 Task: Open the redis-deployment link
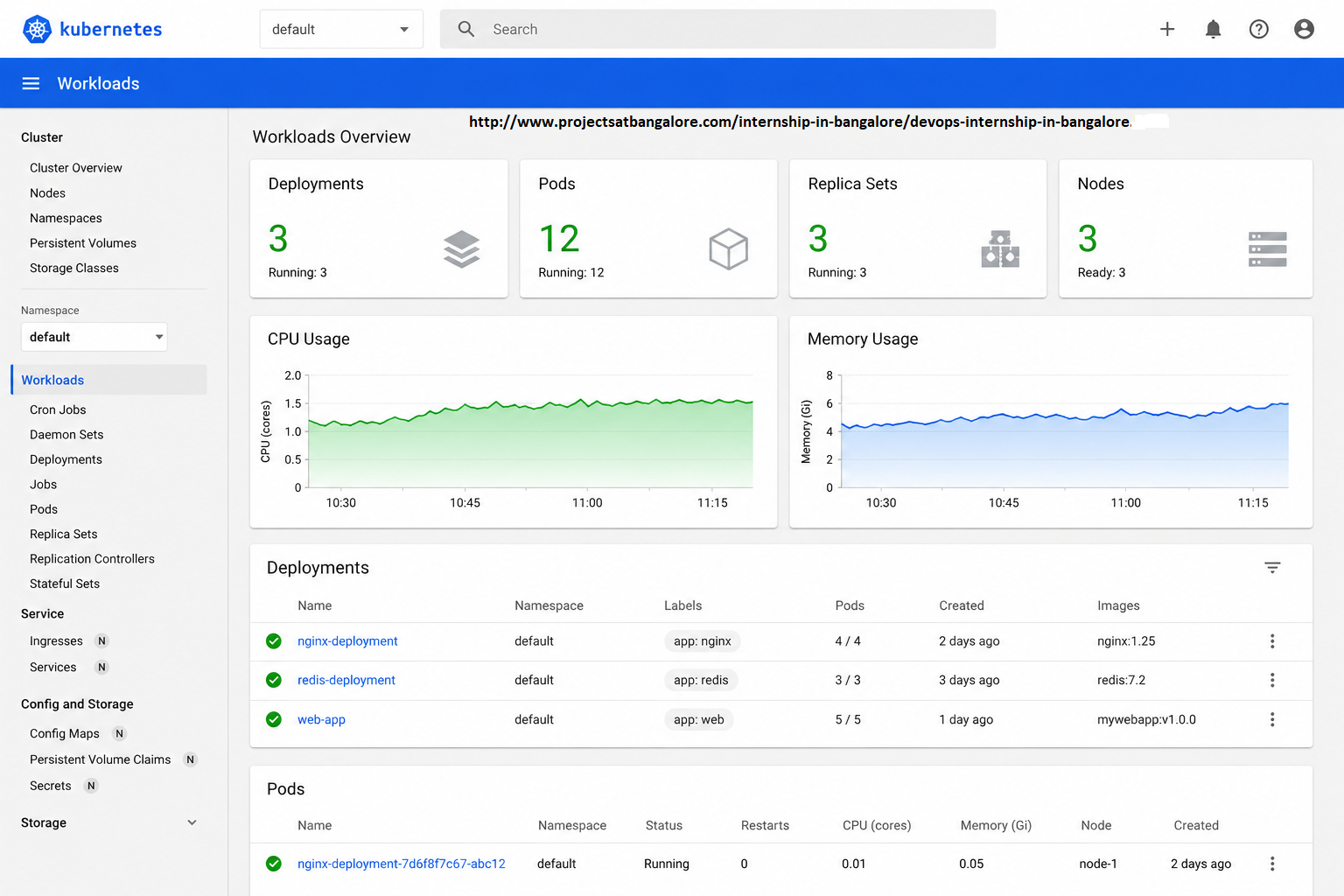(346, 680)
